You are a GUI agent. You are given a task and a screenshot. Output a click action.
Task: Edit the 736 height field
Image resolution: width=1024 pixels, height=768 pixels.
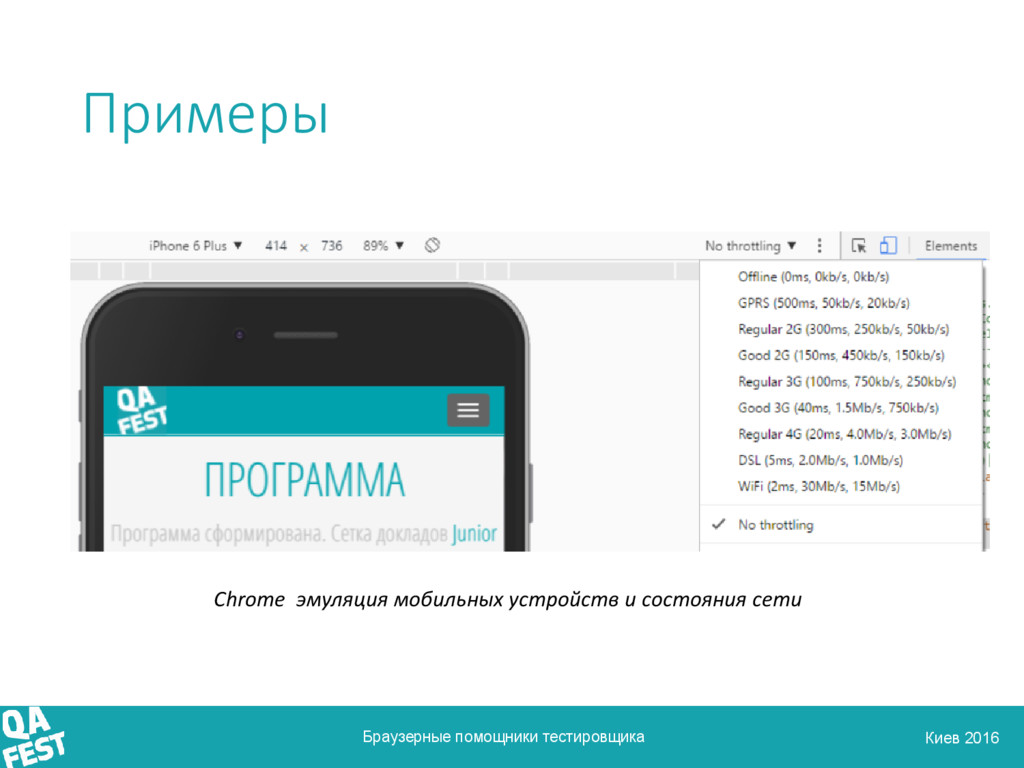pos(331,246)
